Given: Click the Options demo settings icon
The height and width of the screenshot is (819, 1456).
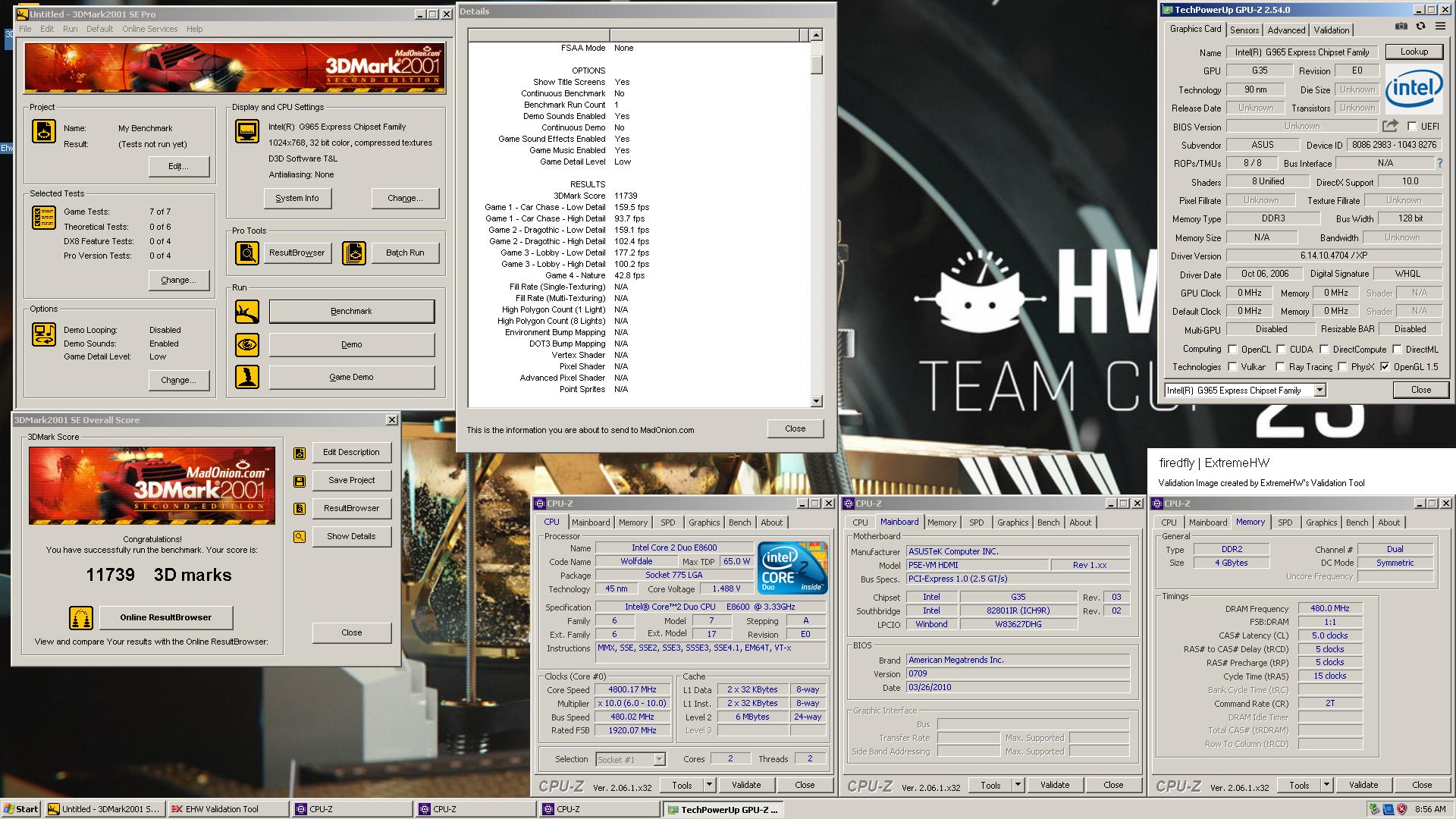Looking at the screenshot, I should coord(43,334).
